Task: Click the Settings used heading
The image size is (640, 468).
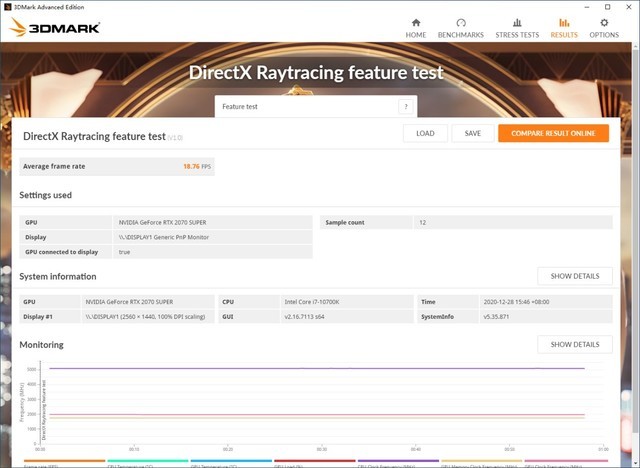Action: click(45, 195)
